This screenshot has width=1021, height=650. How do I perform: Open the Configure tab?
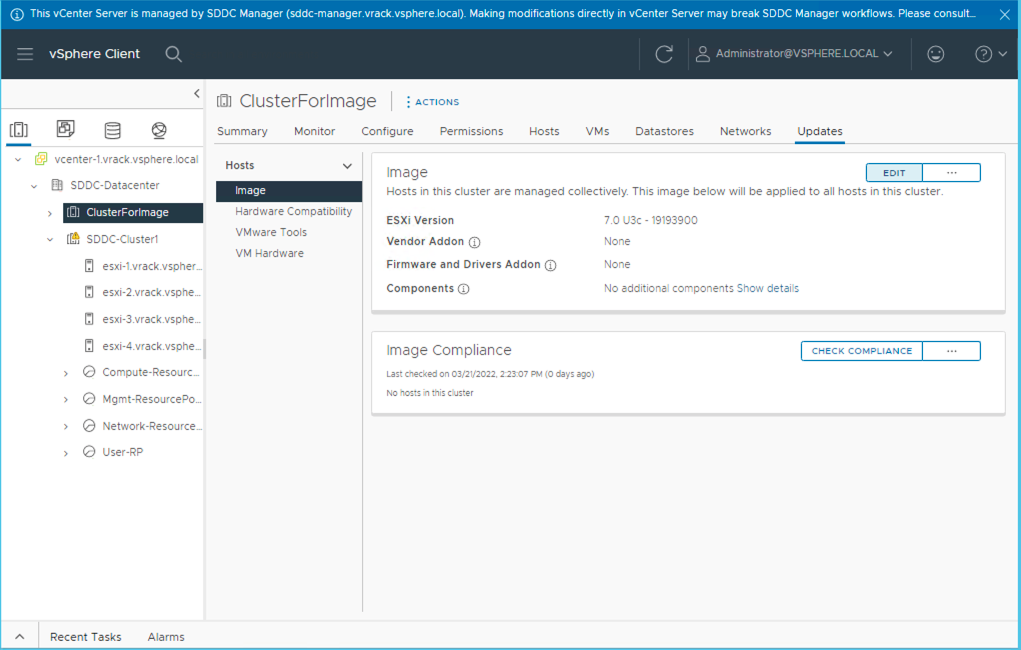coord(387,131)
